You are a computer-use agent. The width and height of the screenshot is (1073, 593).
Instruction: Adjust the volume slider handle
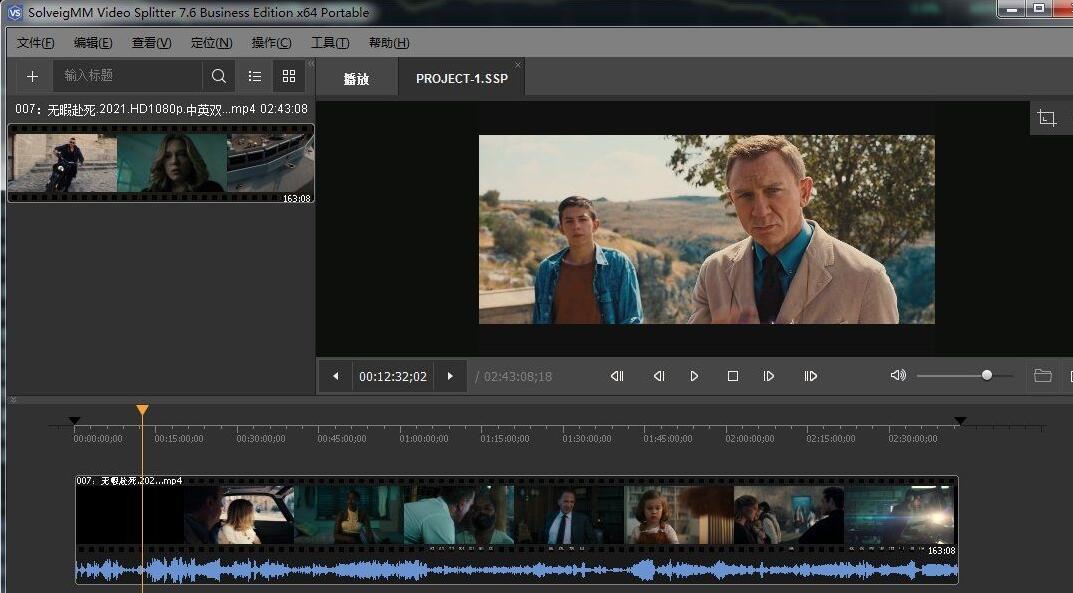987,375
